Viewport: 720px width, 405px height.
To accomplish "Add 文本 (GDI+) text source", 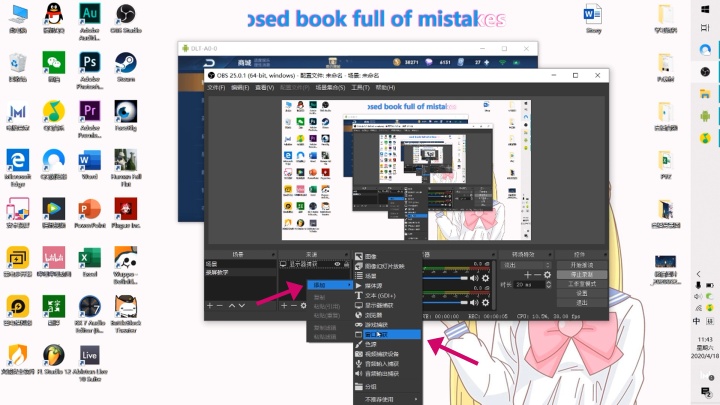I will (x=387, y=296).
